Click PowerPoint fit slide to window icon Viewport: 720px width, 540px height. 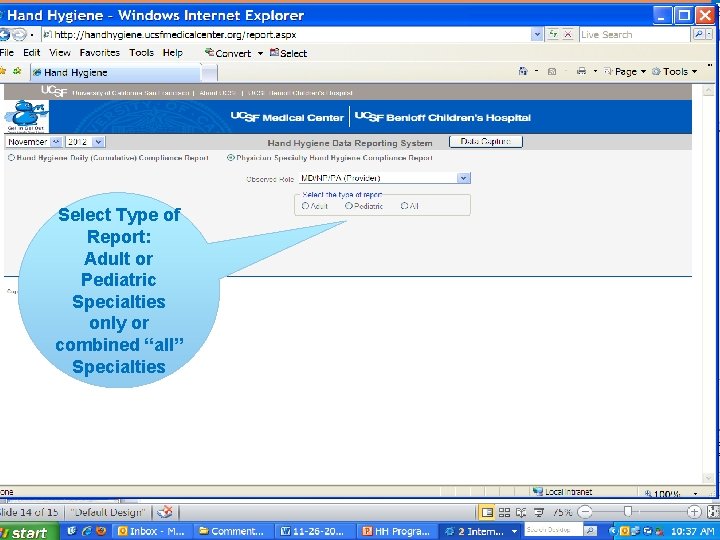(714, 512)
